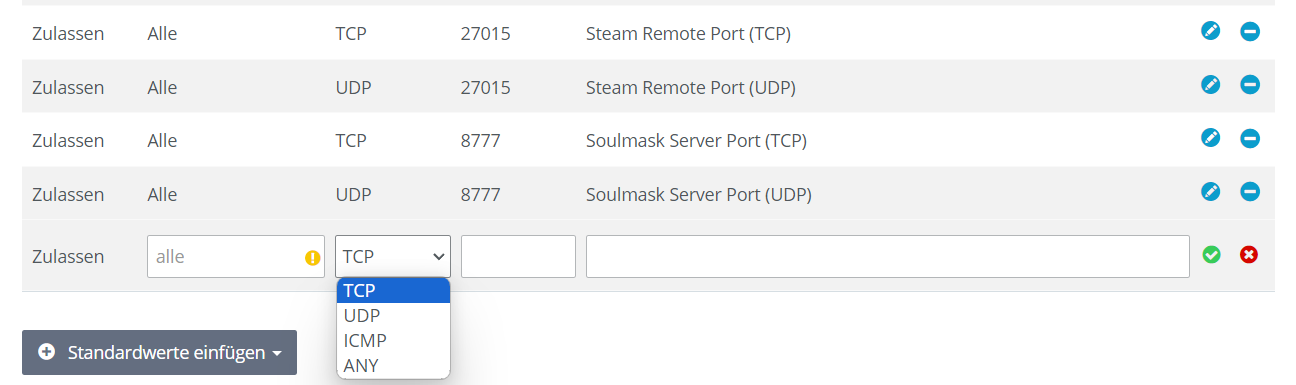Click the empty port number field
Viewport: 1296px width, 385px height.
pos(518,256)
